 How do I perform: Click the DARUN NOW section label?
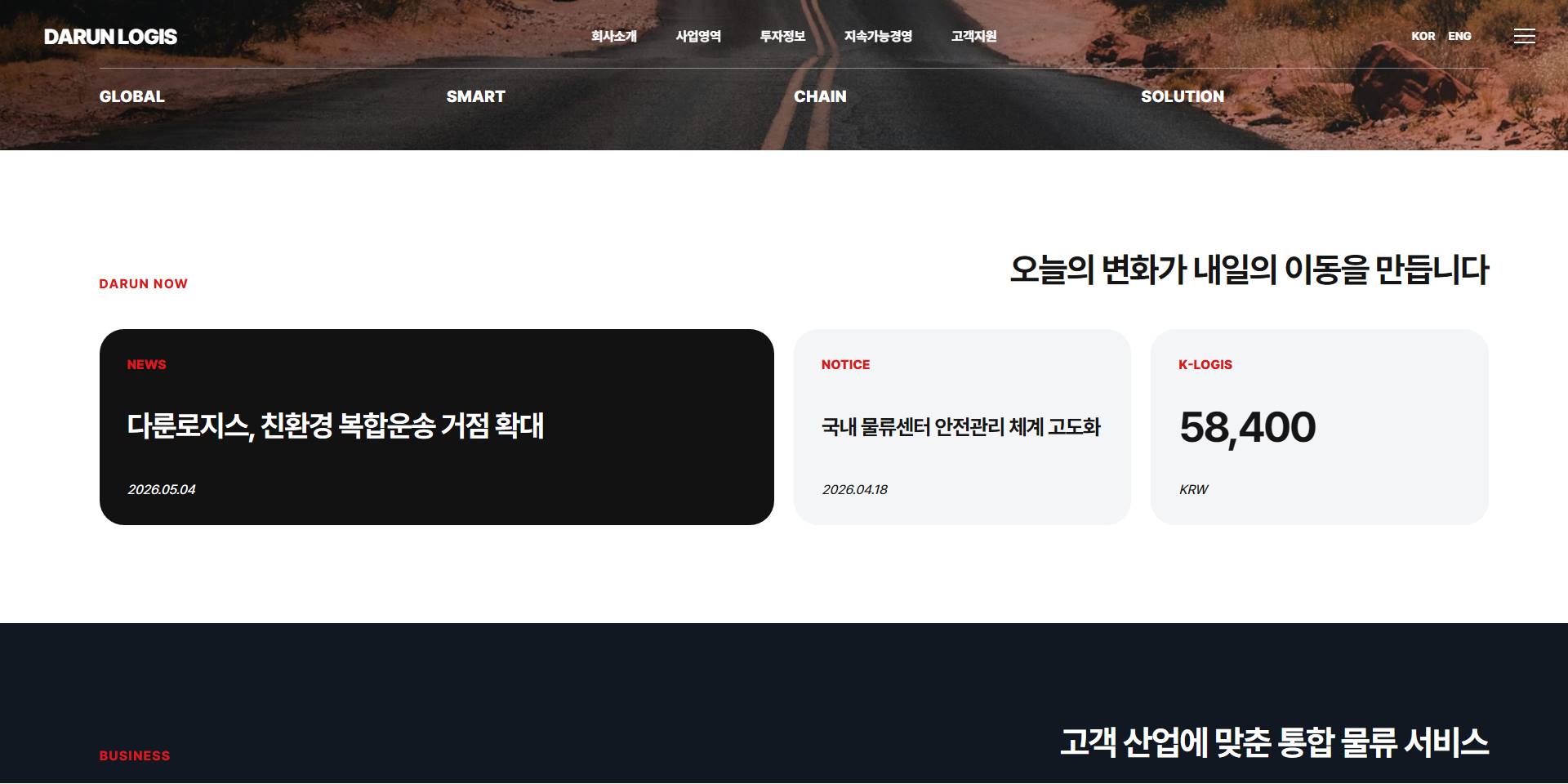(144, 283)
